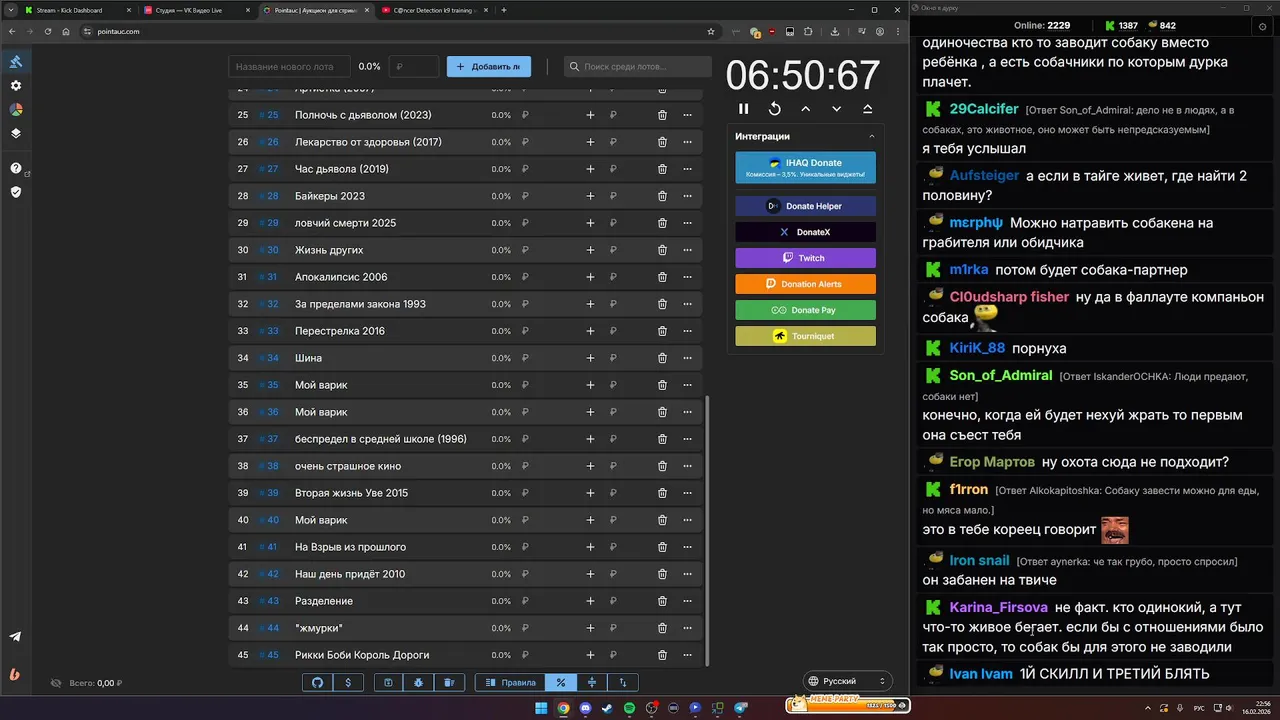This screenshot has width=1280, height=720.
Task: Click the GitHub icon in bottom toolbar
Action: point(318,682)
